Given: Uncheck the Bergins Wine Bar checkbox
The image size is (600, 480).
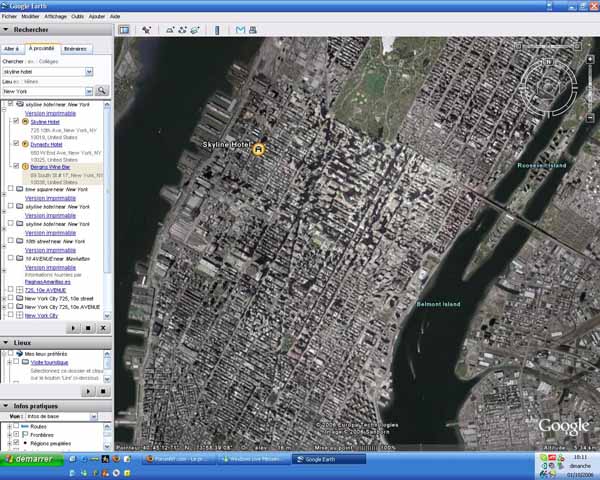Looking at the screenshot, I should tap(16, 166).
